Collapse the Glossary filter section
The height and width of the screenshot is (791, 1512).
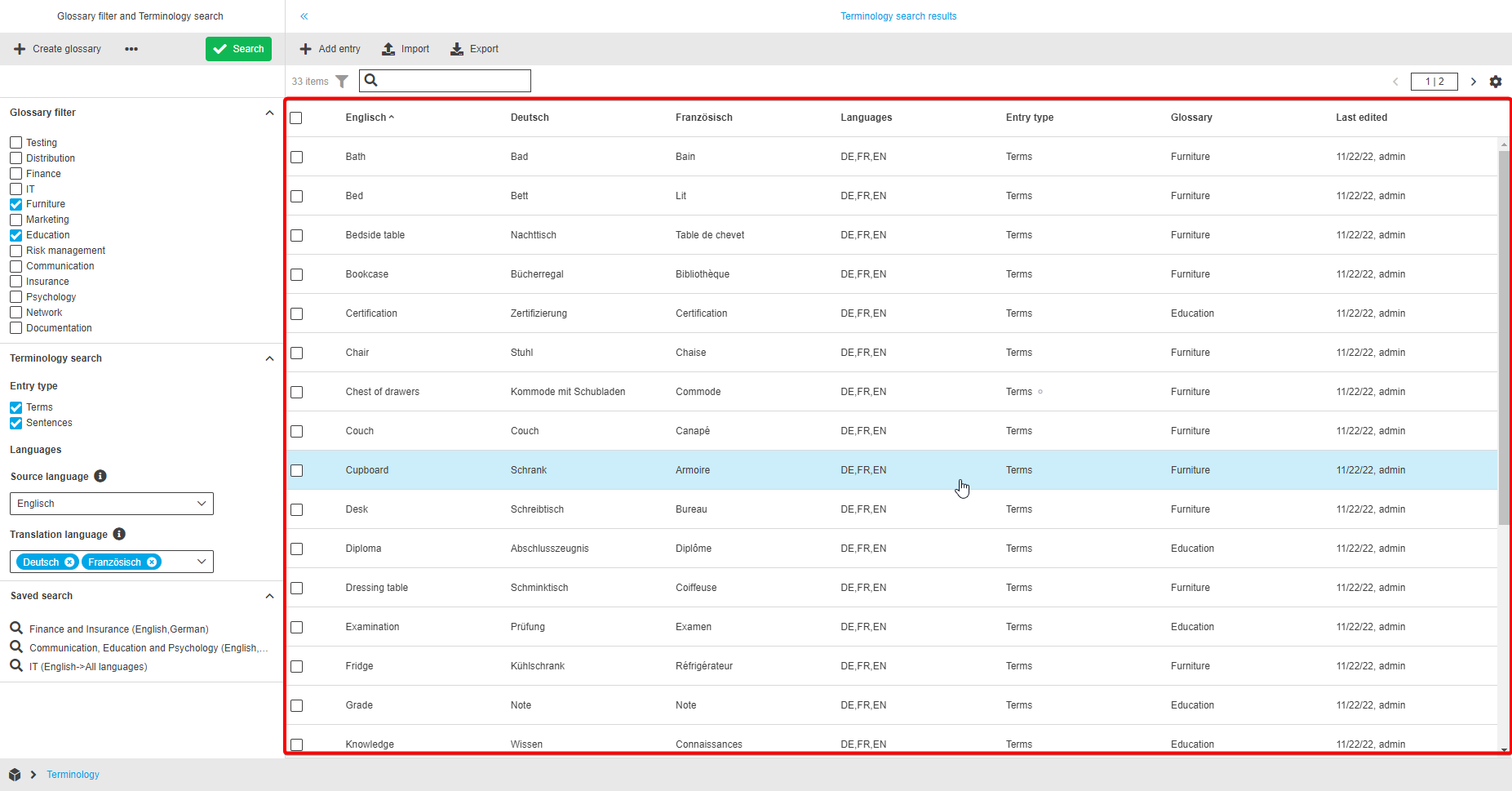point(269,113)
